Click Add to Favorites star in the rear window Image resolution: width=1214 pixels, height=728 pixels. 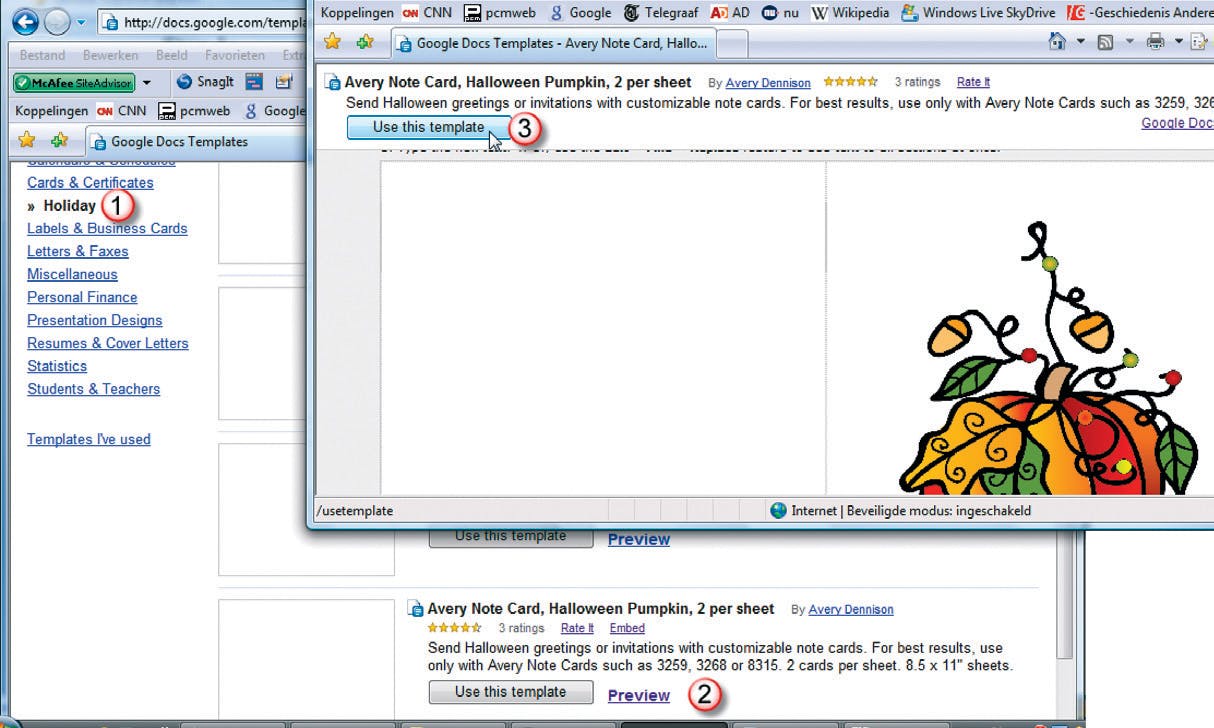click(x=60, y=140)
